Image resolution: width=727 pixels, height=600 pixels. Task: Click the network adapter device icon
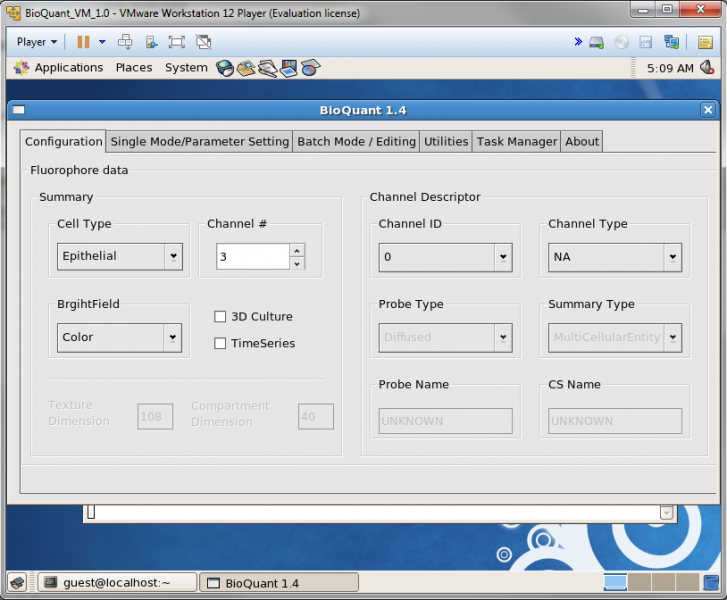point(671,42)
